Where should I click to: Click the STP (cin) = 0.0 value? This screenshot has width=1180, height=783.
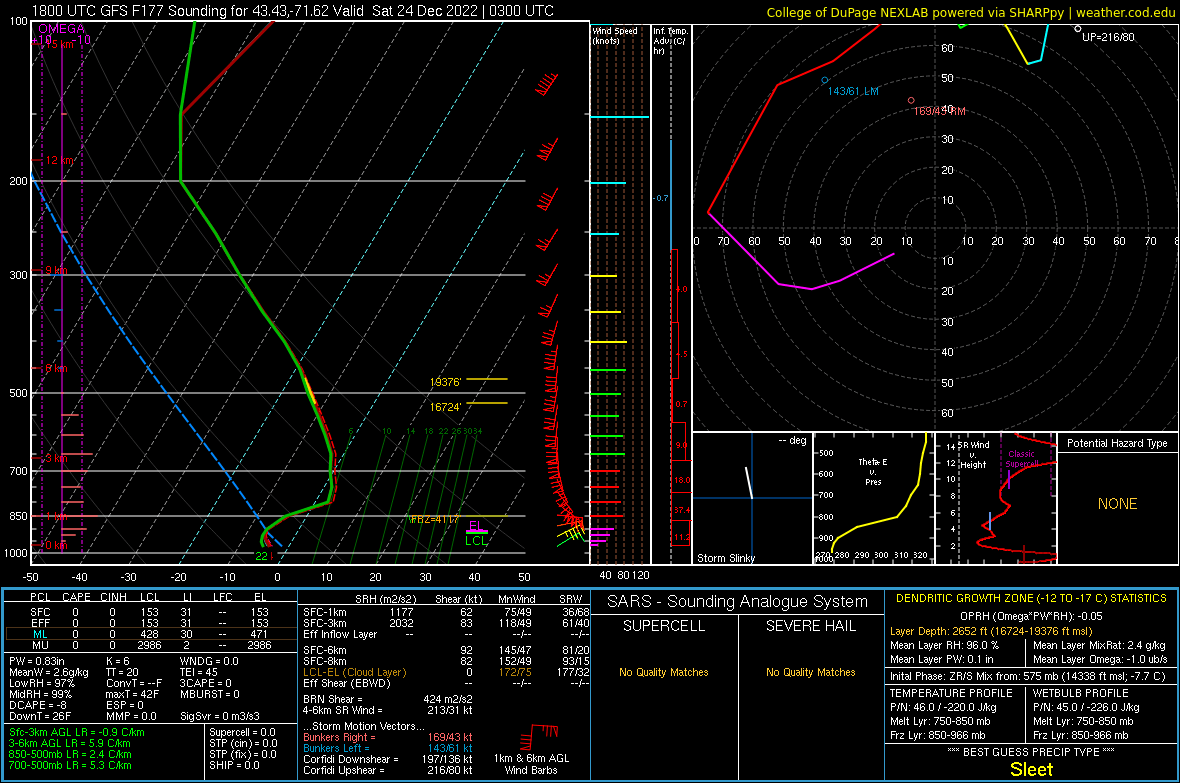click(x=243, y=743)
